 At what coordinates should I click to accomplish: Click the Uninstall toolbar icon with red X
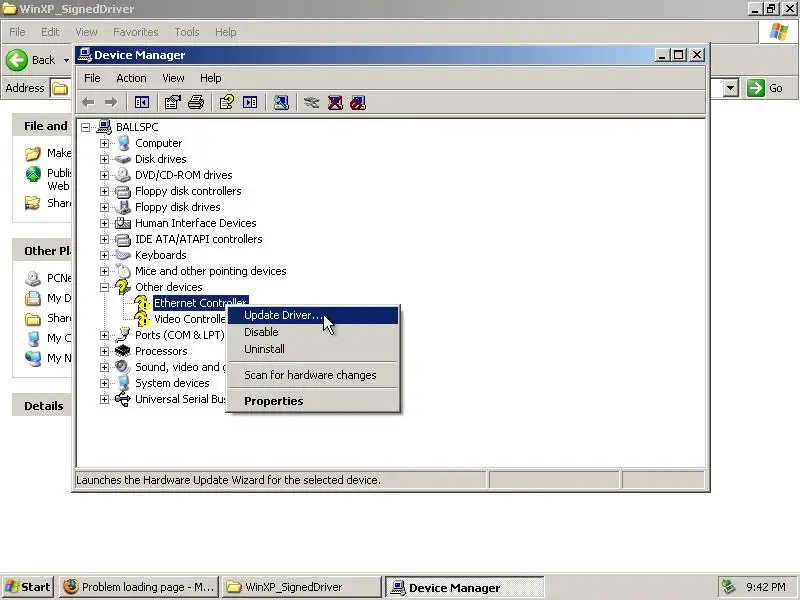tap(335, 103)
